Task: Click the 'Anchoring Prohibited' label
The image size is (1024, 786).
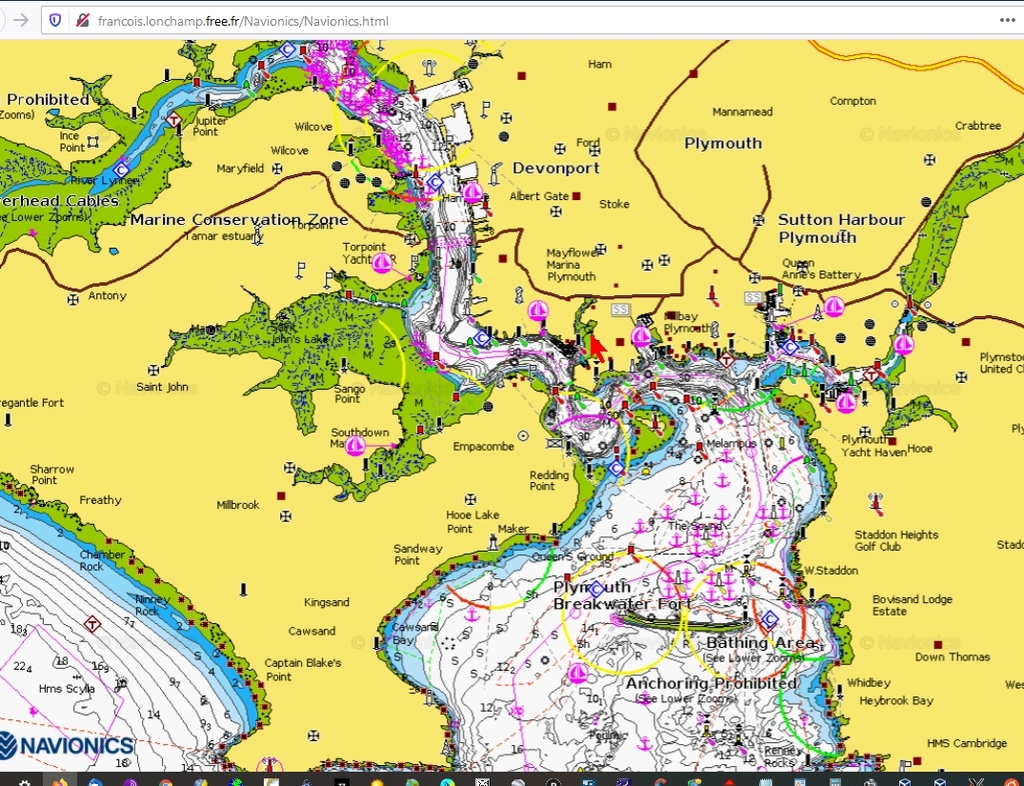Action: 711,683
